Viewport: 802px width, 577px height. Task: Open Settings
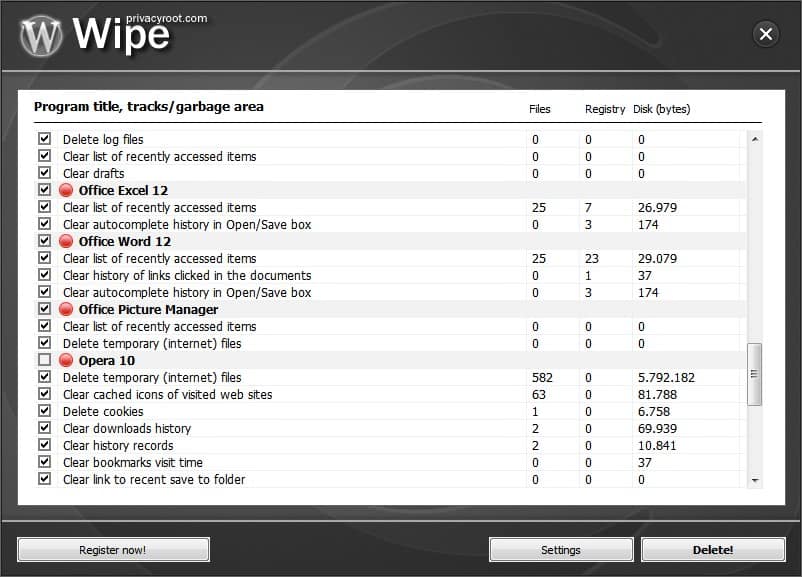click(x=561, y=550)
